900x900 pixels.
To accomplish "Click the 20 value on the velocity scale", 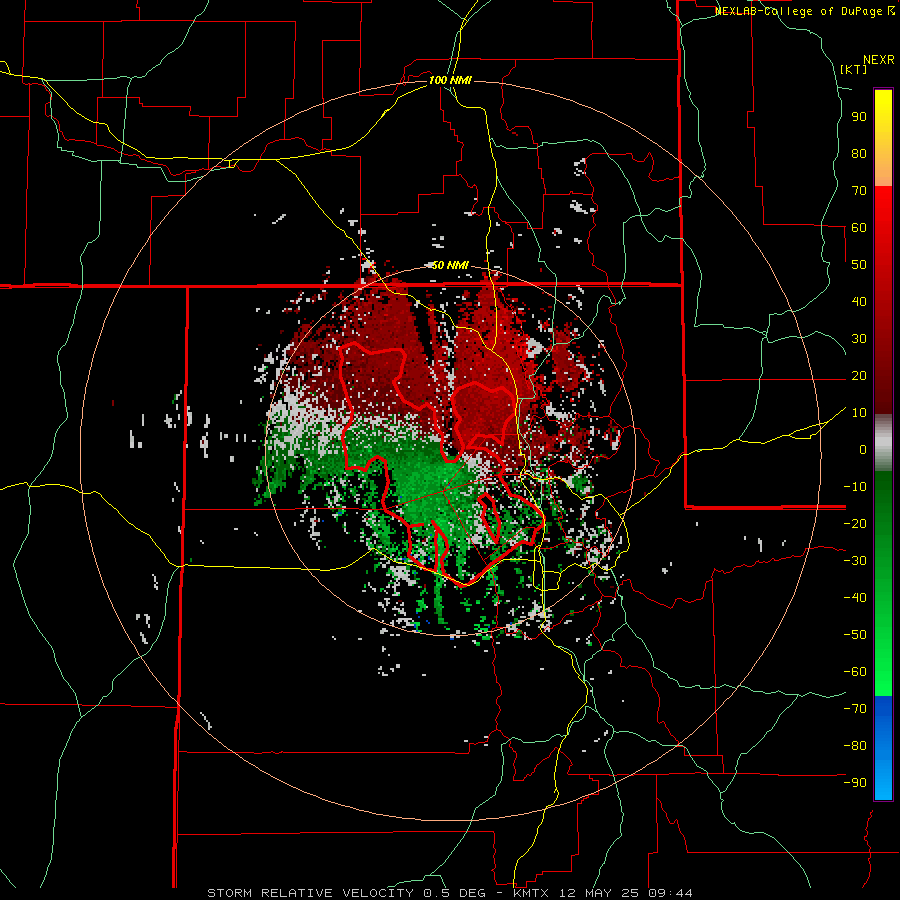I will 859,375.
